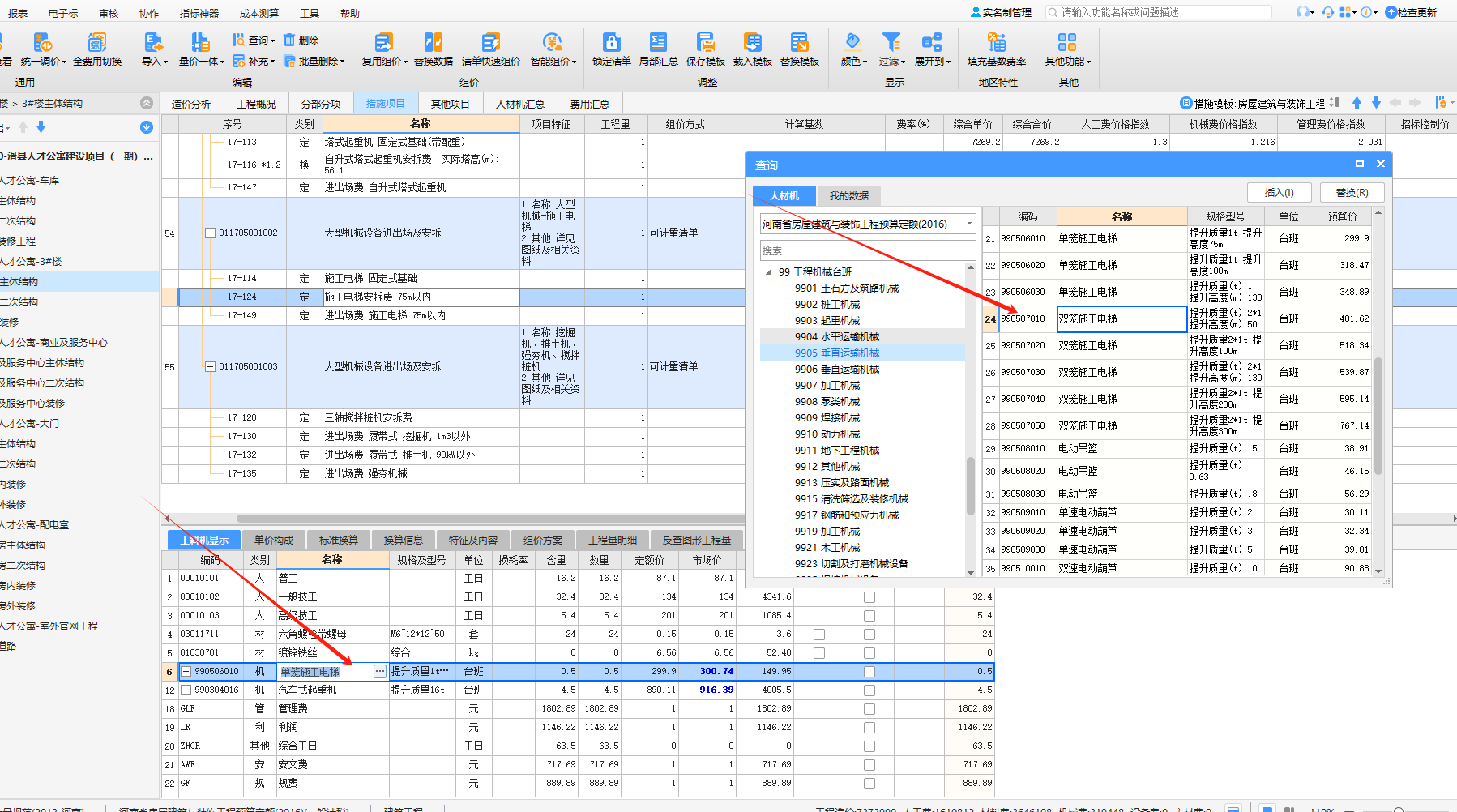Screen dimensions: 1457x812
Task: Tick the first checkbox in the 六角螺栓带螺母 row
Action: [819, 635]
